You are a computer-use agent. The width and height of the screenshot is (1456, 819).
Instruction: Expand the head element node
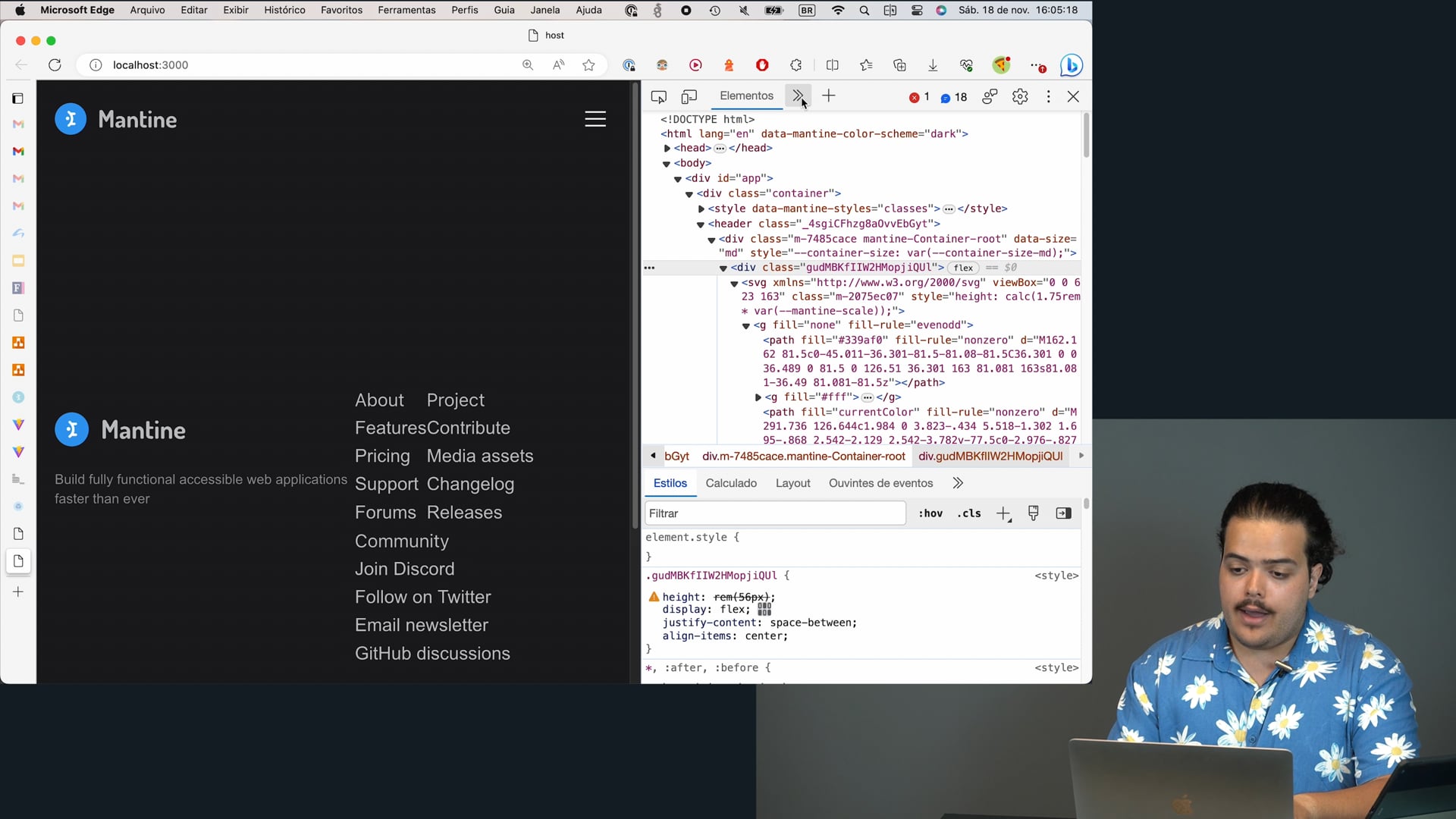point(667,149)
